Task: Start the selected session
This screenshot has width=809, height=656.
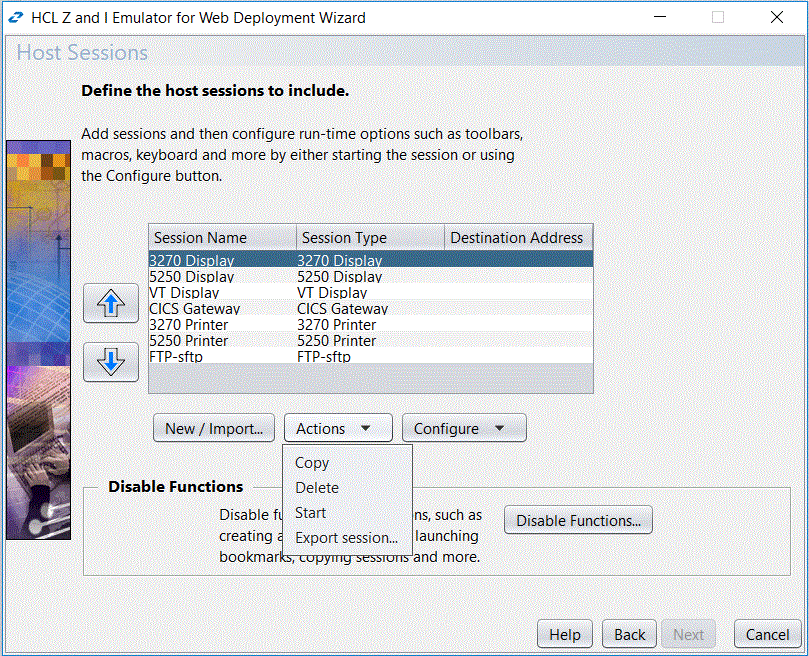Action: point(309,513)
